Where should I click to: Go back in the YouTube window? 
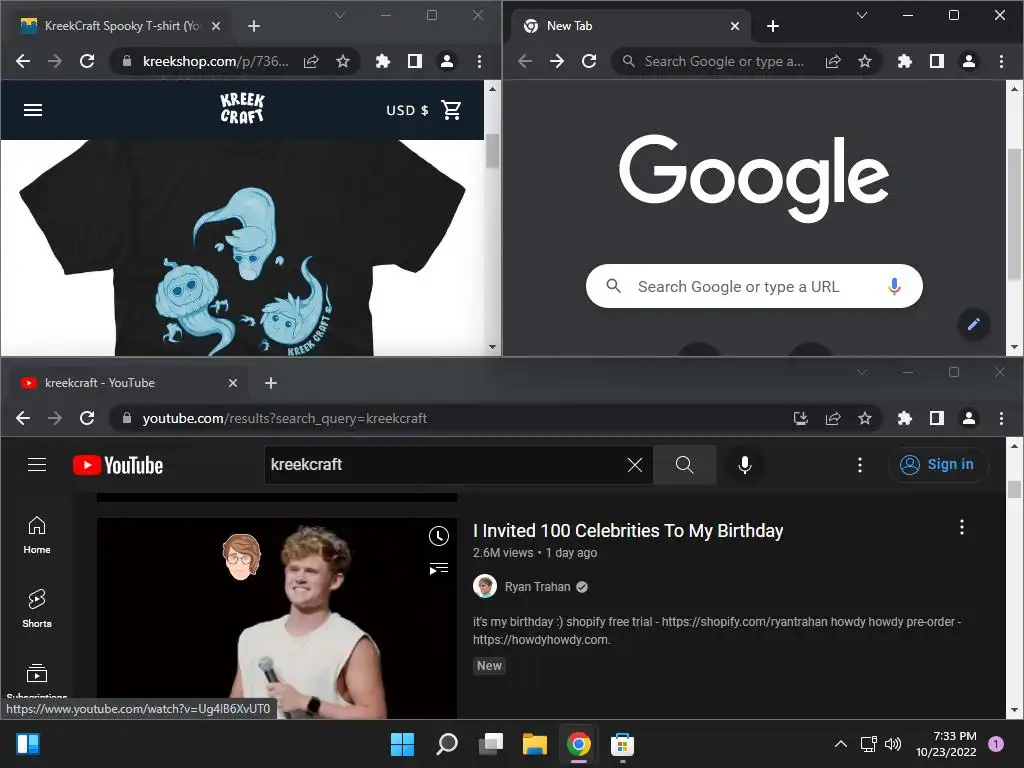coord(23,418)
